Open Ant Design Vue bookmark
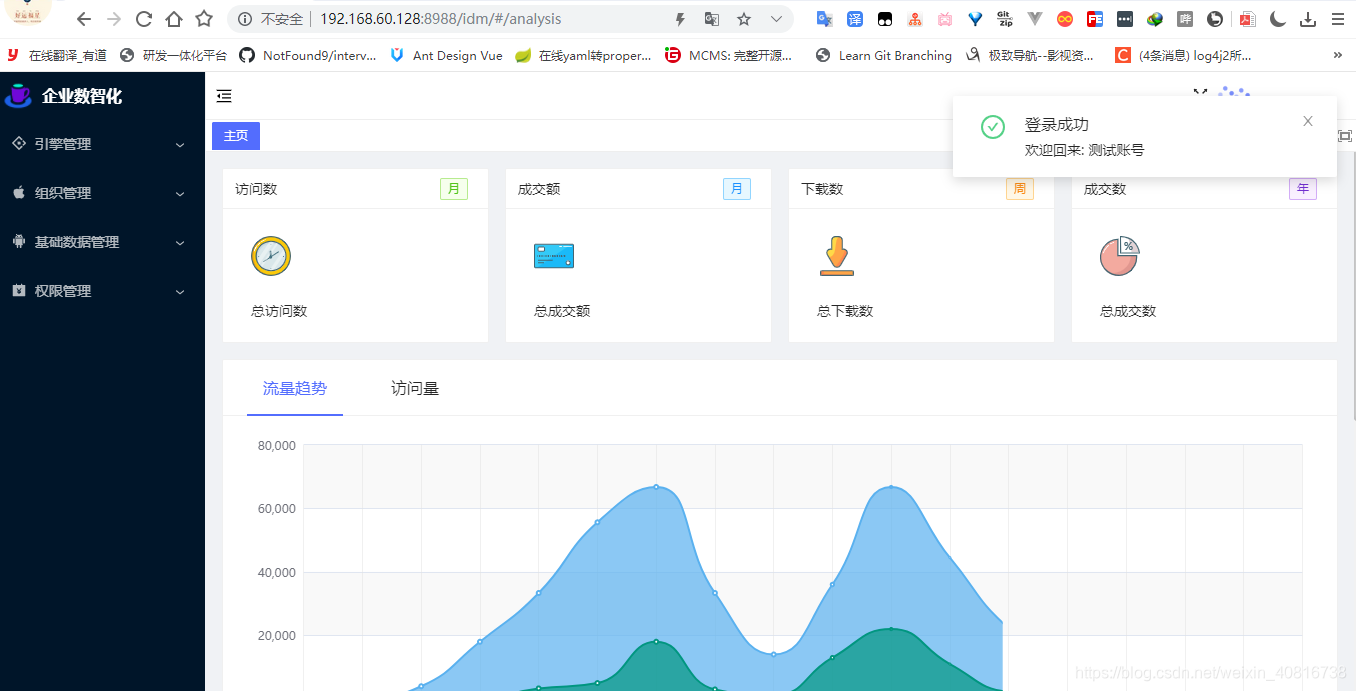Screen dimensions: 1356x691 (x=446, y=56)
